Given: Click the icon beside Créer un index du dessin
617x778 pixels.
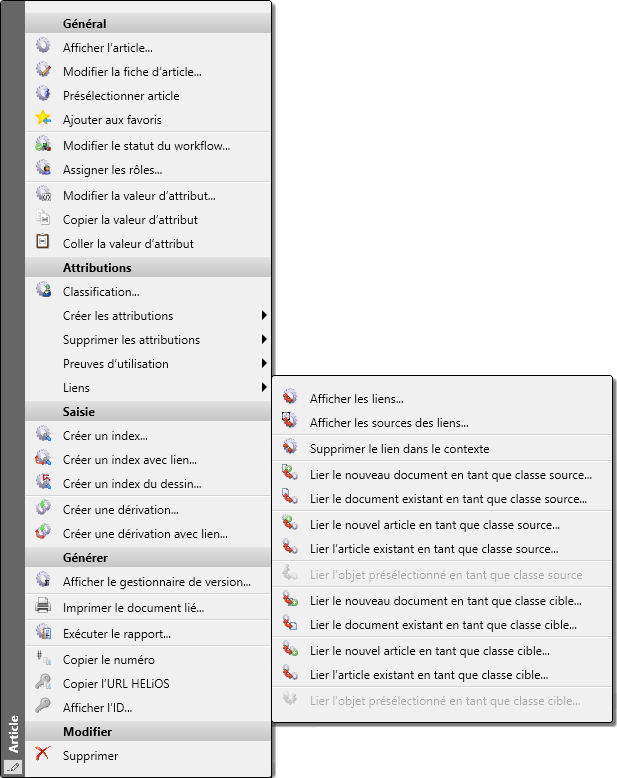Looking at the screenshot, I should (43, 481).
